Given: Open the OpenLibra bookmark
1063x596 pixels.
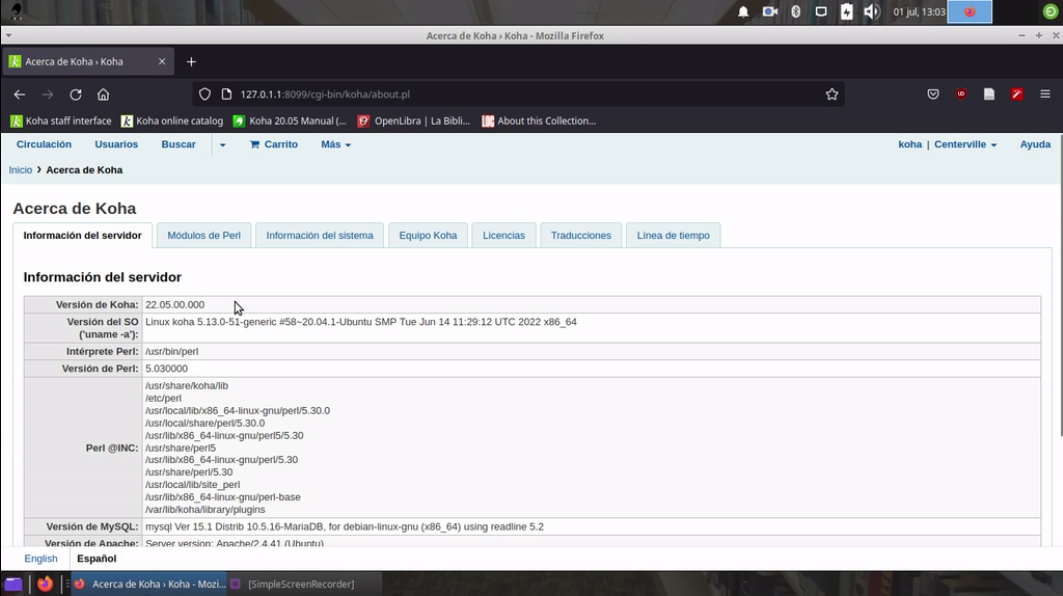Looking at the screenshot, I should [x=414, y=121].
